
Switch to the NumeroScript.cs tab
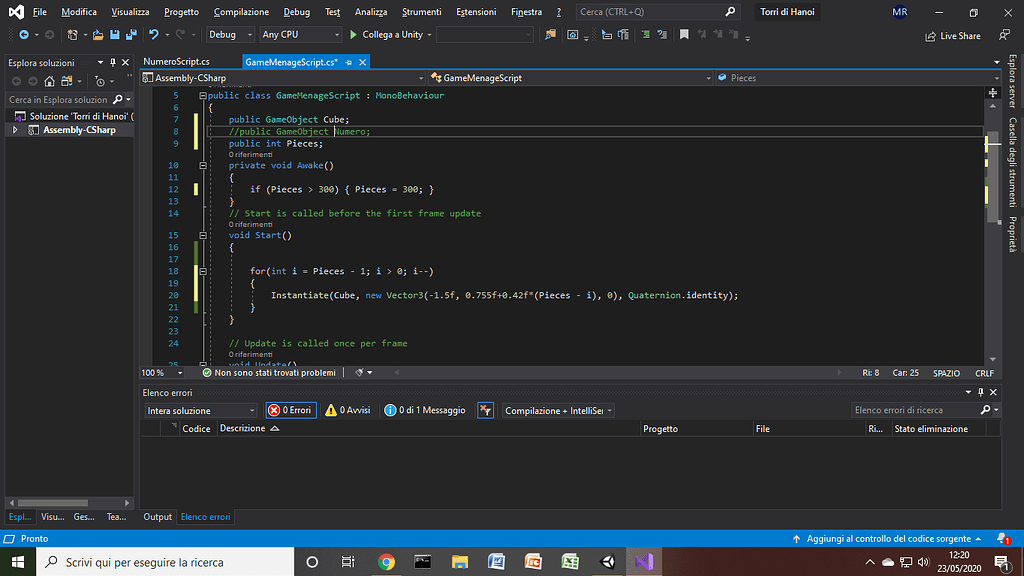coord(176,62)
